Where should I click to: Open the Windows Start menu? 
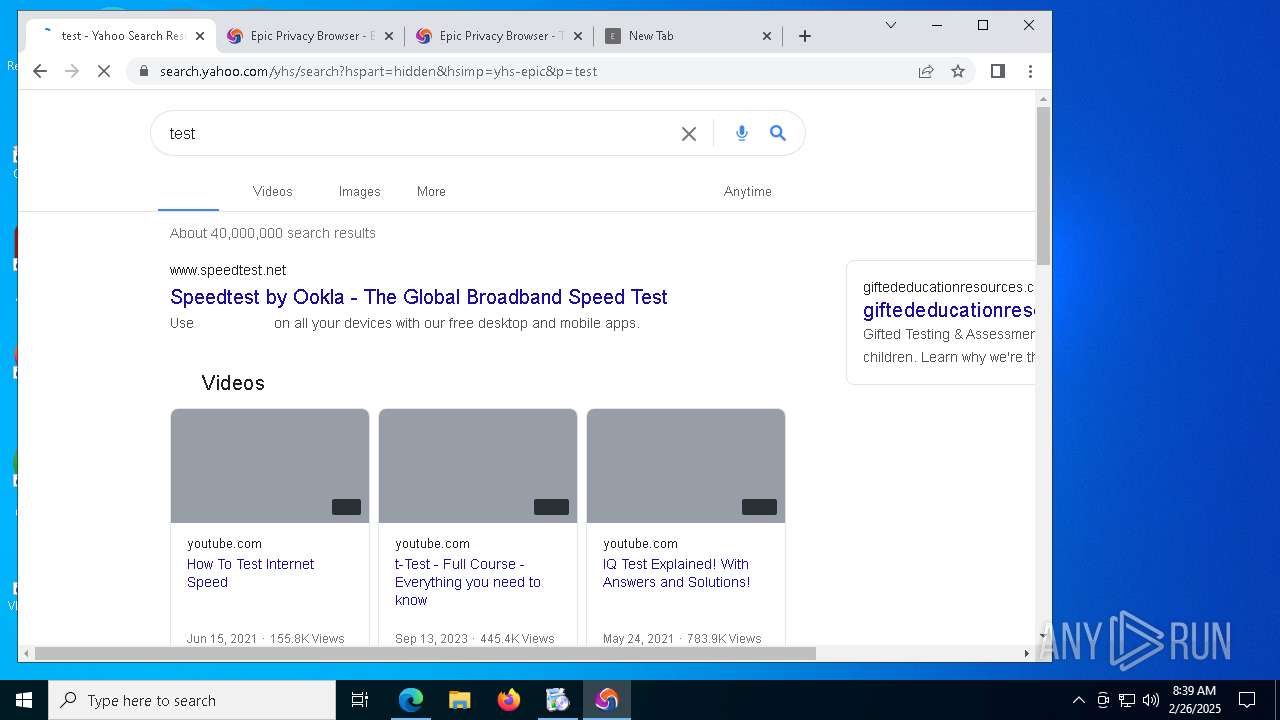tap(24, 700)
